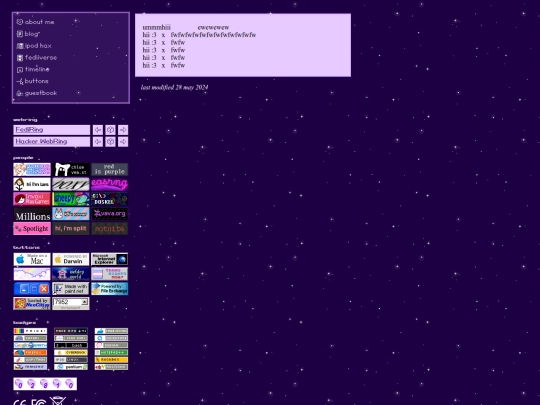540x405 pixels.
Task: Click the green sheepy button
Action: 71,199
